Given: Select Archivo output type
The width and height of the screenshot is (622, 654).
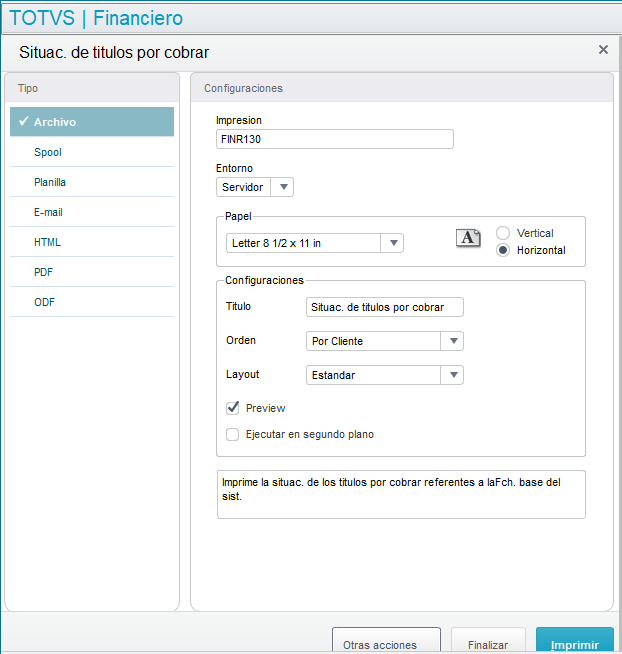Looking at the screenshot, I should click(92, 122).
